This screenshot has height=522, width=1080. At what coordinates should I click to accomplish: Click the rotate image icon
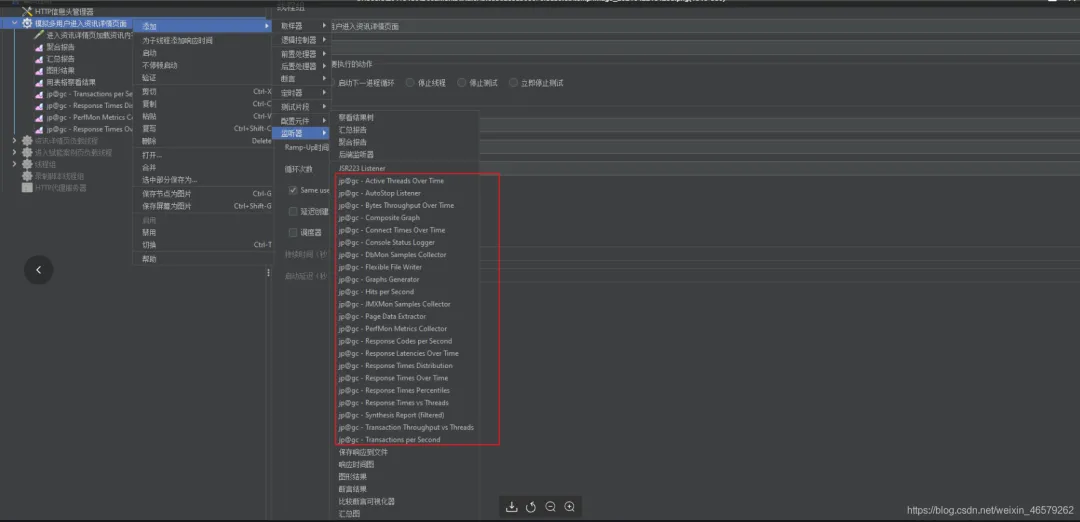coord(531,507)
